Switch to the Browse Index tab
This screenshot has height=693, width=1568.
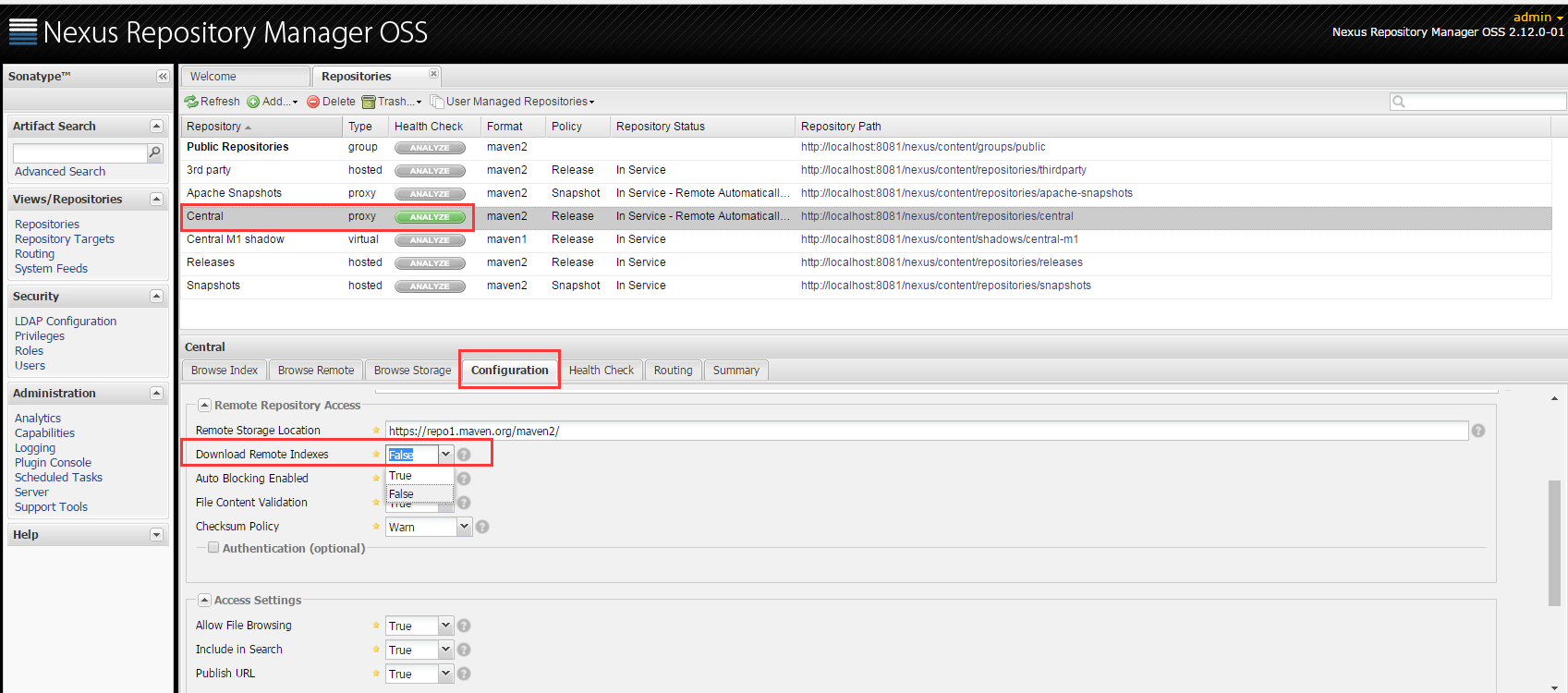click(x=225, y=371)
